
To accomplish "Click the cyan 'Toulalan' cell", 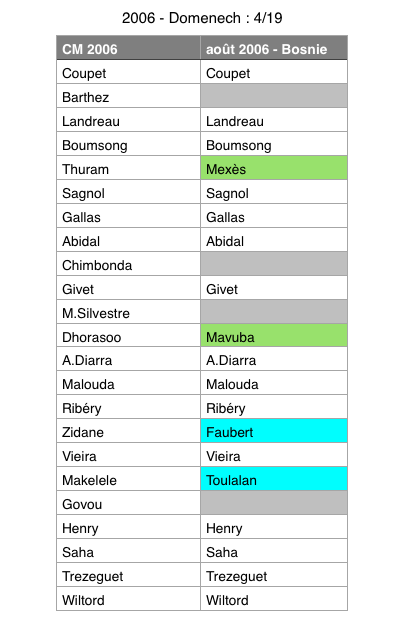I will pos(274,479).
